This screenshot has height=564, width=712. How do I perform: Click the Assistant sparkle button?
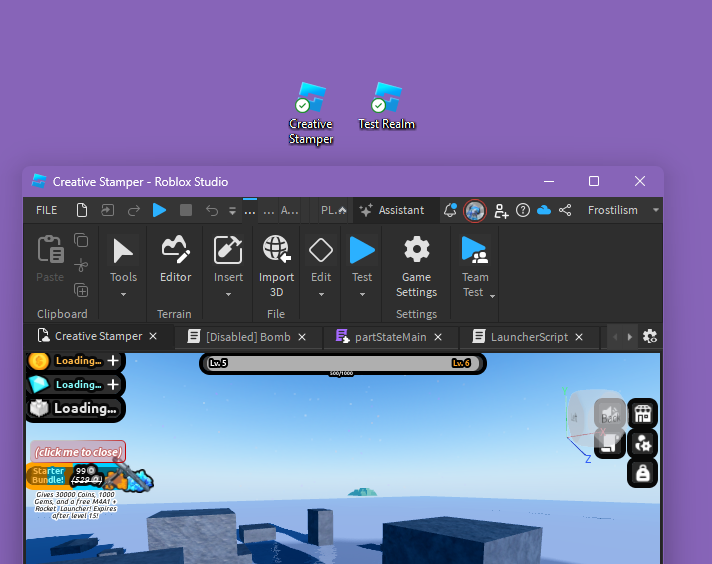(x=391, y=210)
